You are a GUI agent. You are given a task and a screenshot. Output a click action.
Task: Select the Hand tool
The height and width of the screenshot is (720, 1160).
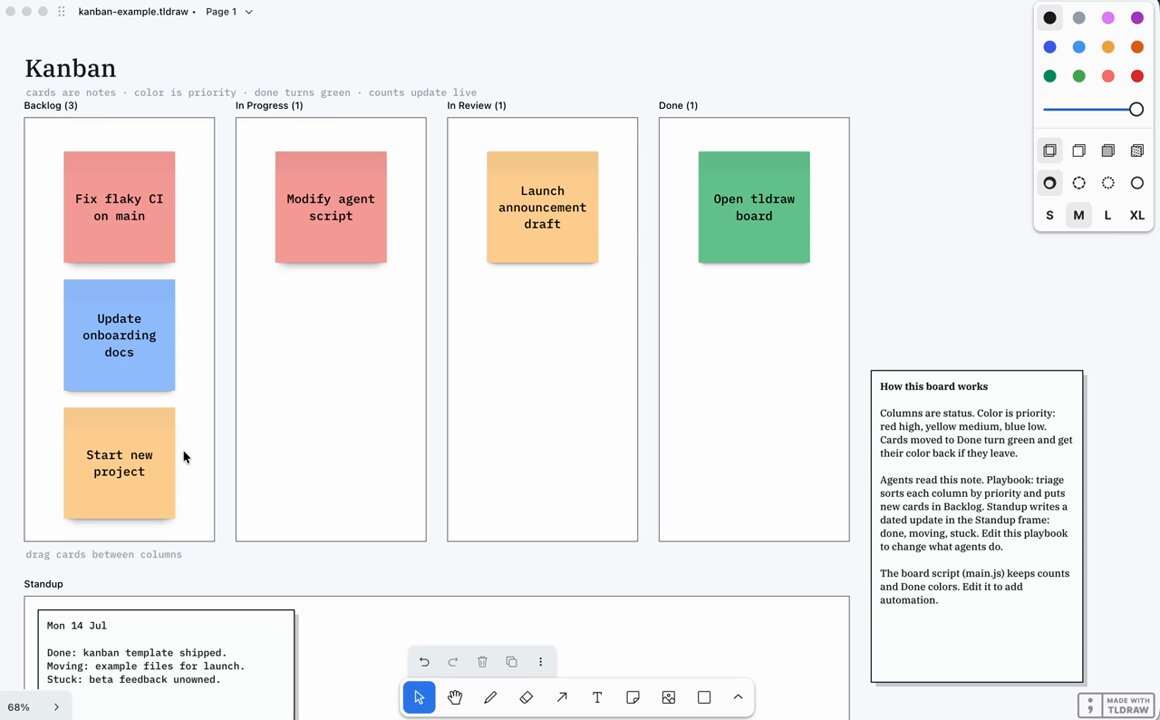click(455, 697)
